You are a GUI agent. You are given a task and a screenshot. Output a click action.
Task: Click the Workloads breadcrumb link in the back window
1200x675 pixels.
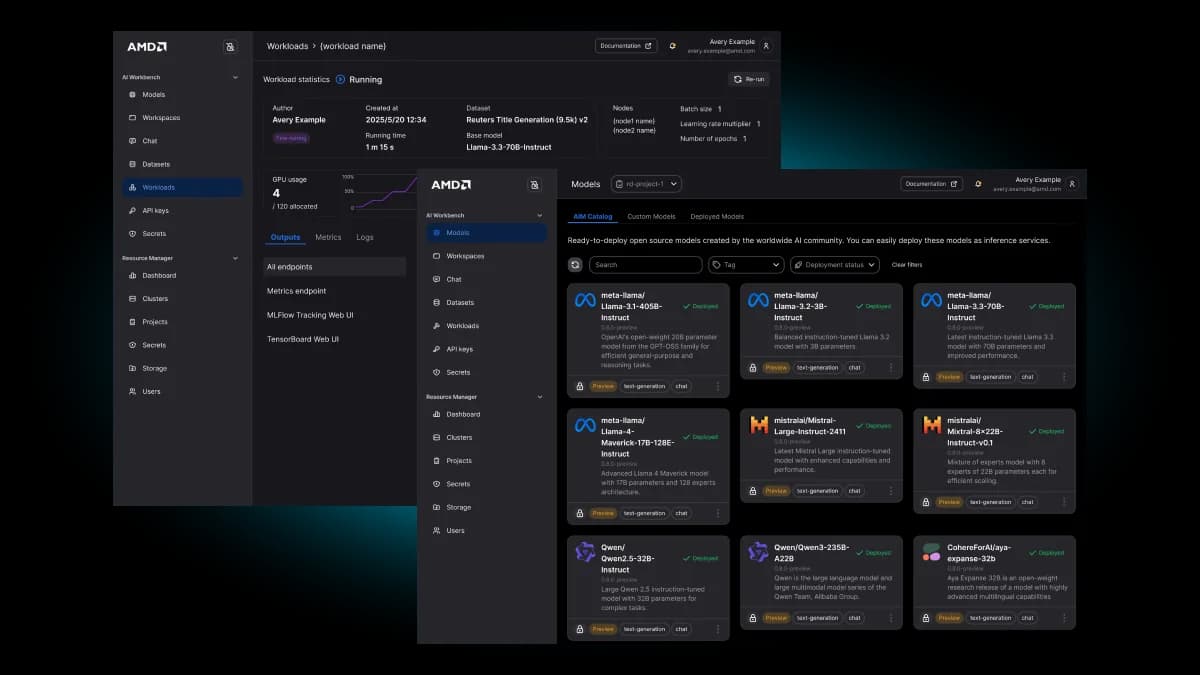tap(287, 46)
